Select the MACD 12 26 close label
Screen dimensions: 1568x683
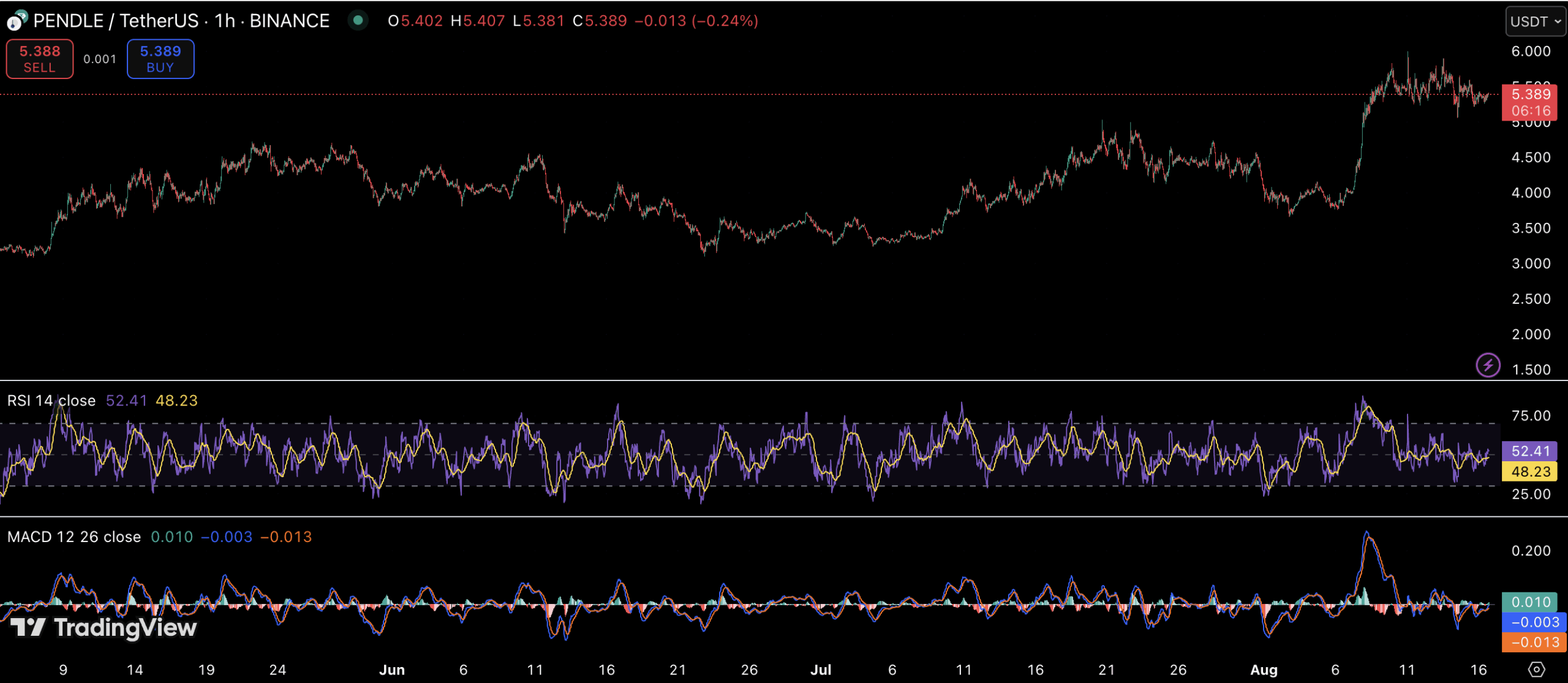74,537
